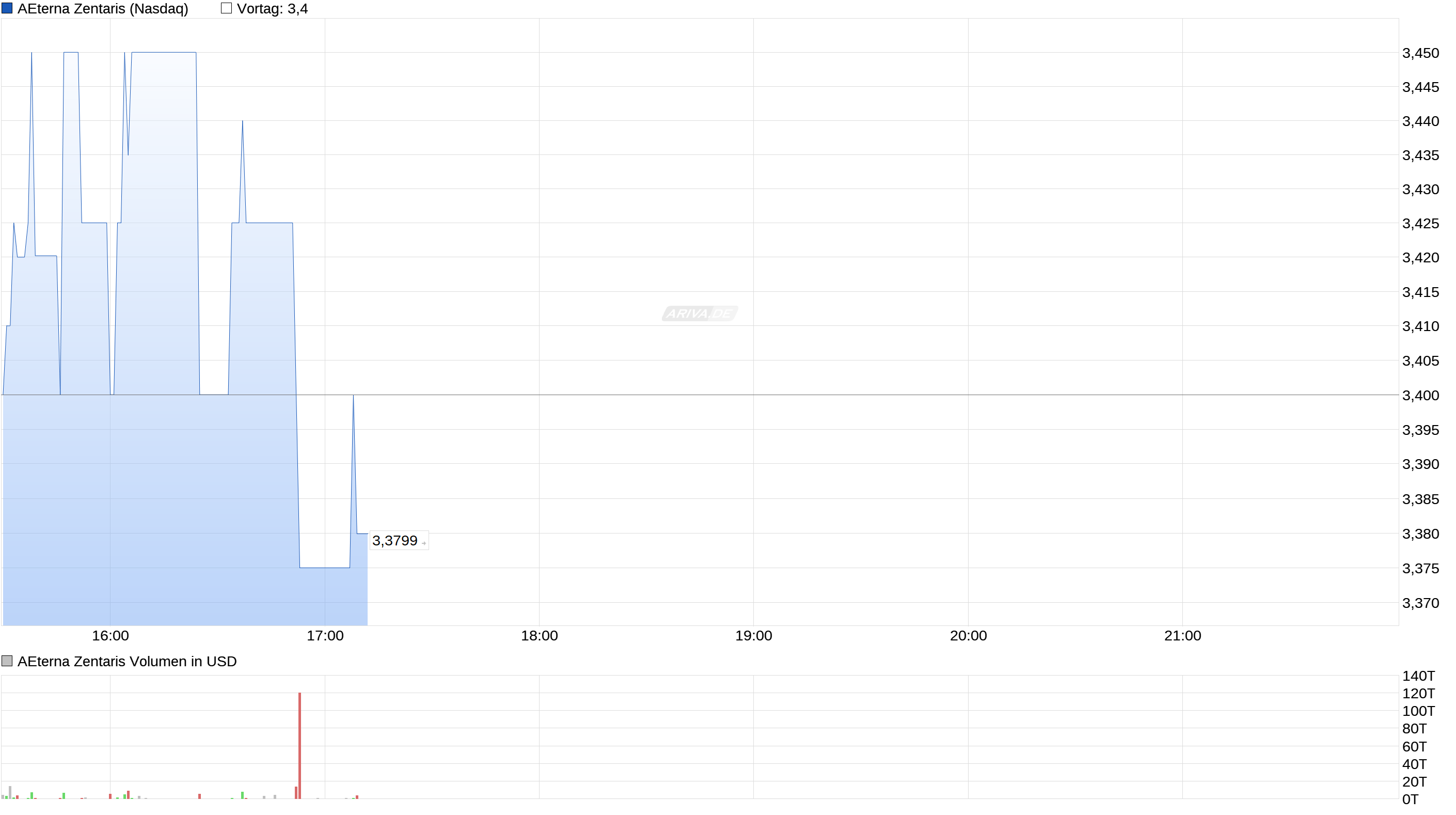Screen dimensions: 1456x815
Task: Click the 19:00 time axis label
Action: pyautogui.click(x=753, y=636)
